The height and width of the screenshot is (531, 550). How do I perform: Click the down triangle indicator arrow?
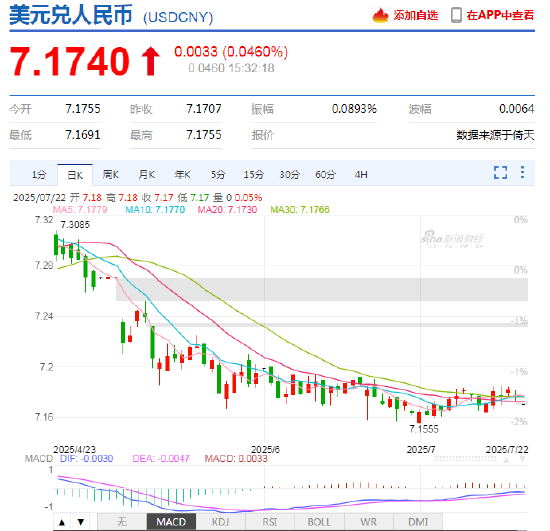81,522
